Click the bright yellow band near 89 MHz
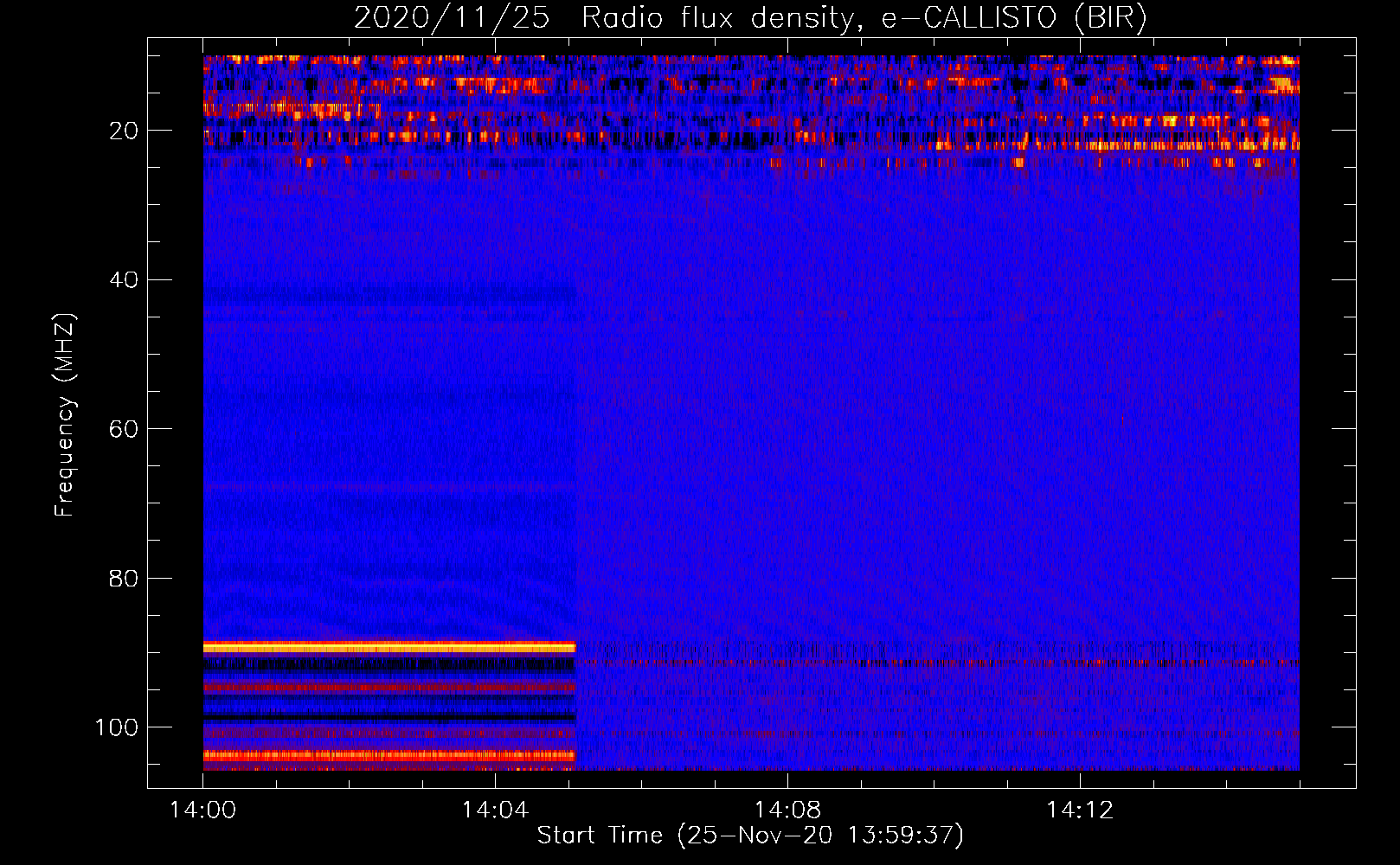The width and height of the screenshot is (1400, 865). coord(389,646)
